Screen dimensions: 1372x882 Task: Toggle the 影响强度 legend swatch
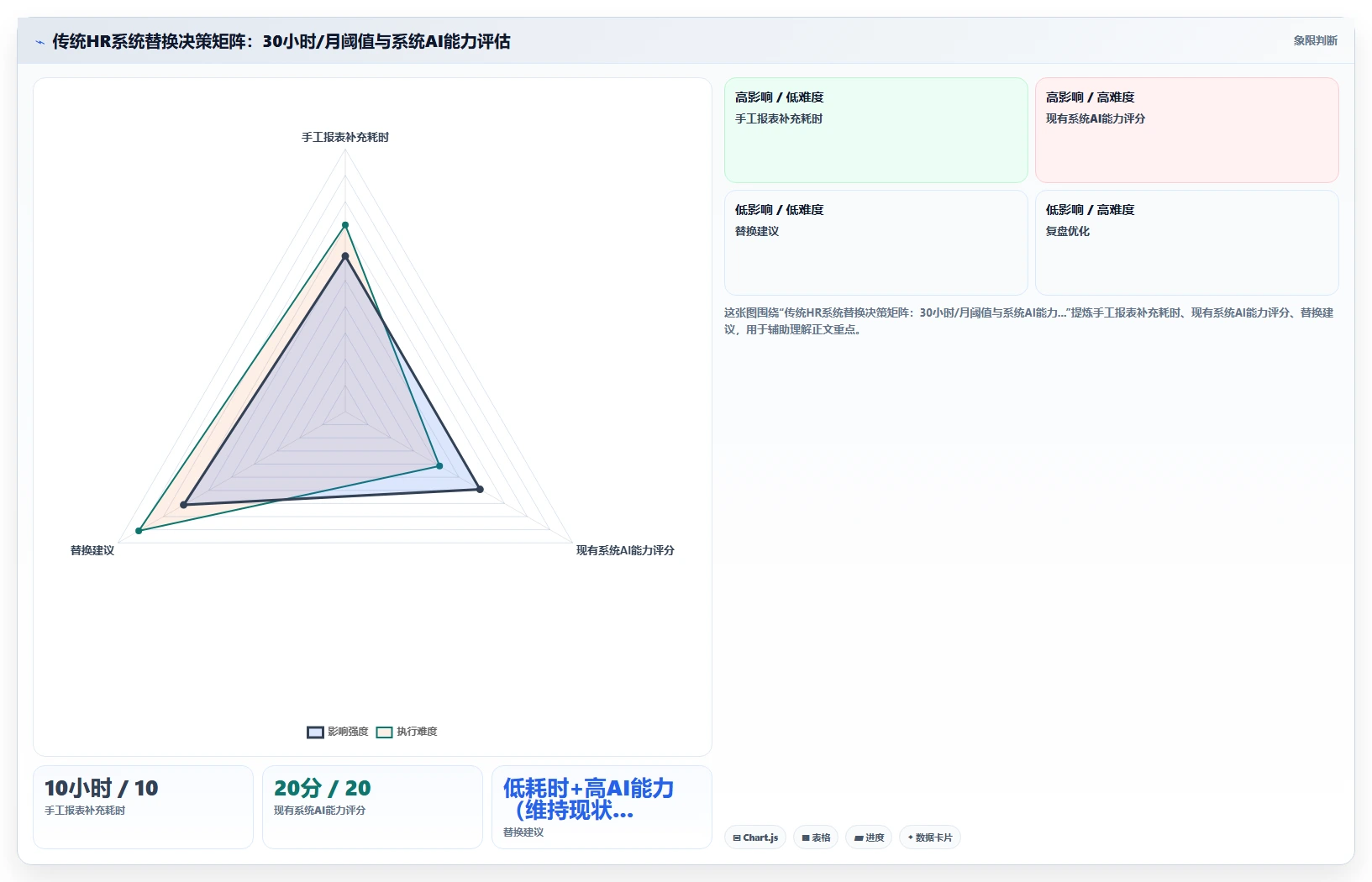coord(315,732)
